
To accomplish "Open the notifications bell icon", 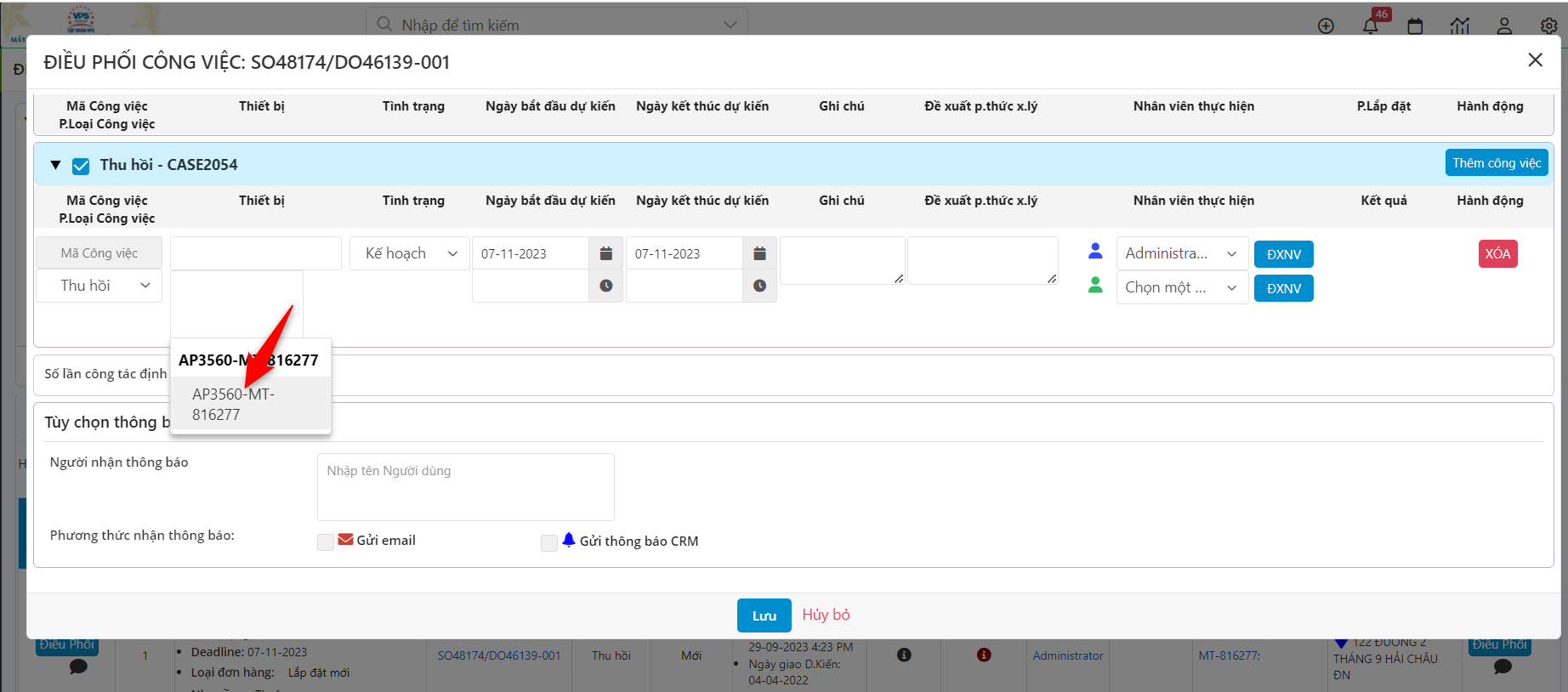I will [1371, 26].
